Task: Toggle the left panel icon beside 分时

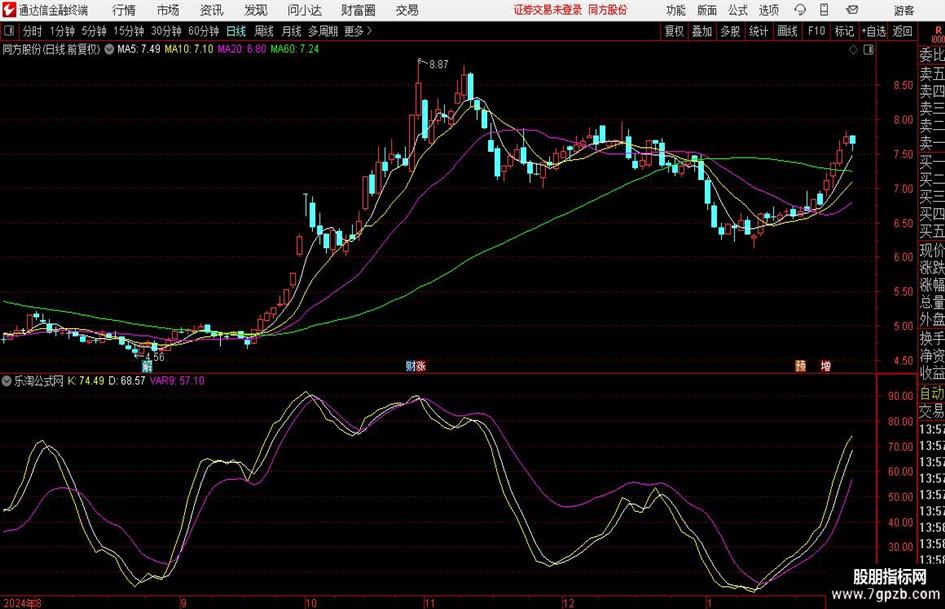Action: 9,31
